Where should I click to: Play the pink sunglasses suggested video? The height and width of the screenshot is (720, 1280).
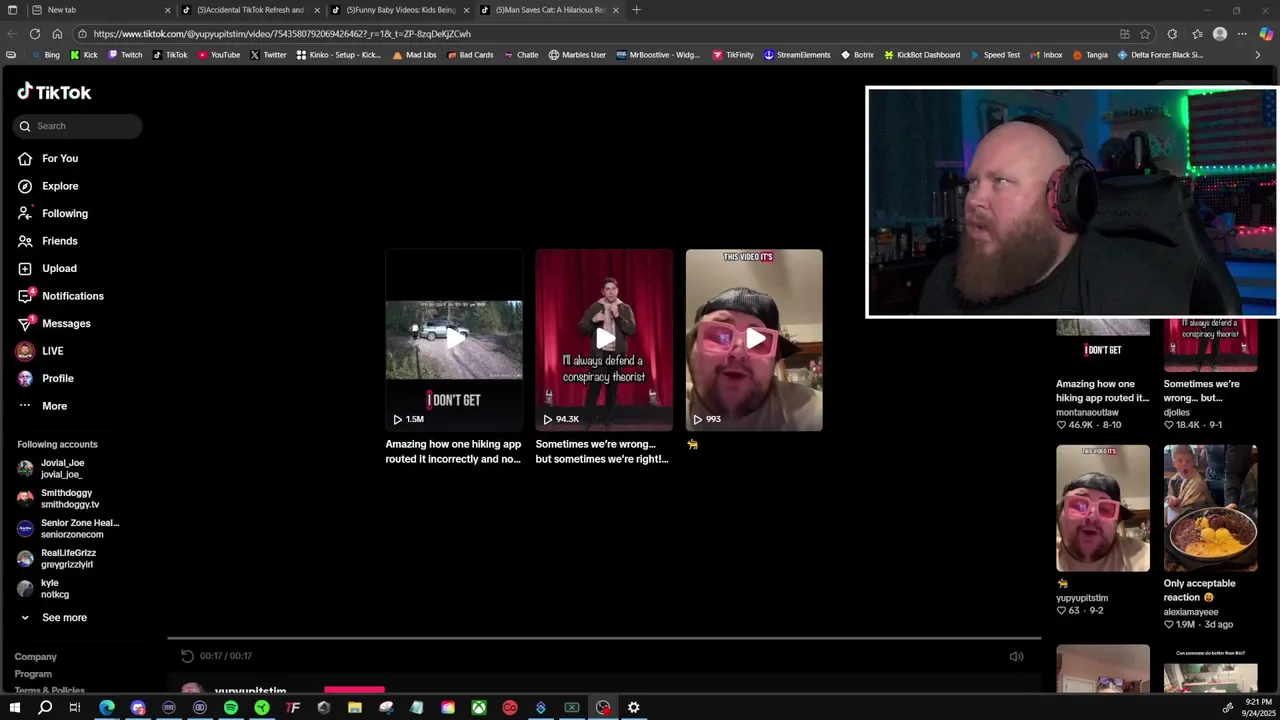click(754, 340)
